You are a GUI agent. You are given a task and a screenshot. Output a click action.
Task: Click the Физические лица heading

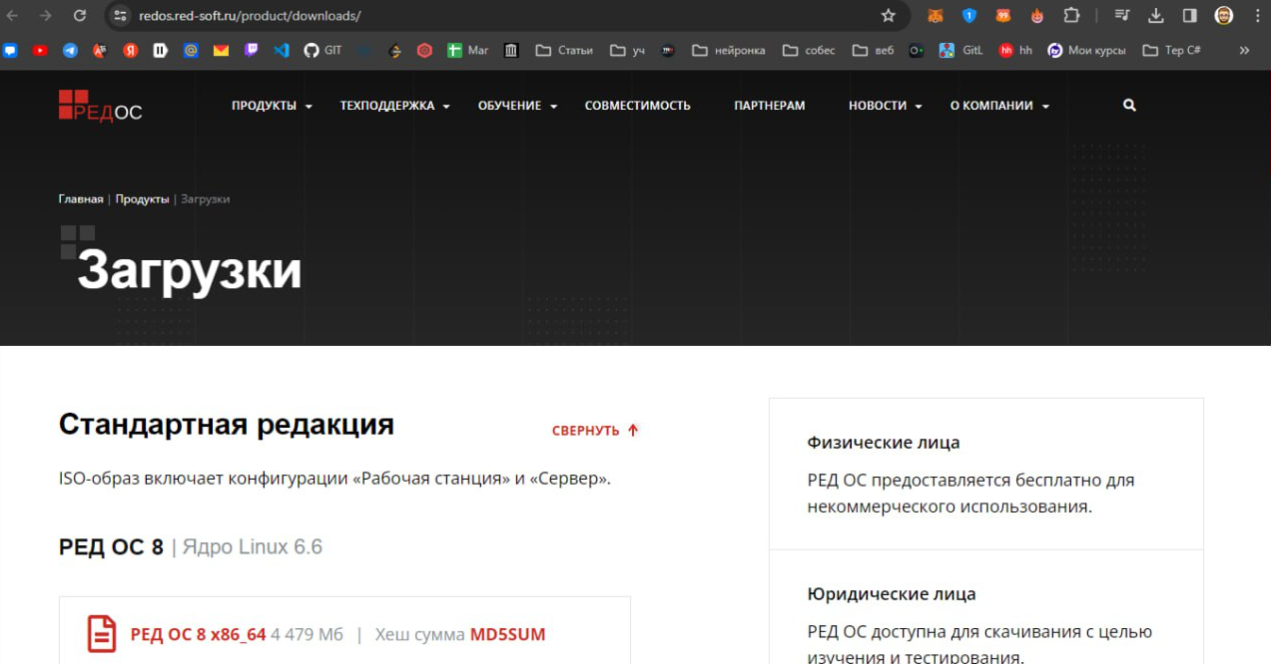click(x=883, y=442)
